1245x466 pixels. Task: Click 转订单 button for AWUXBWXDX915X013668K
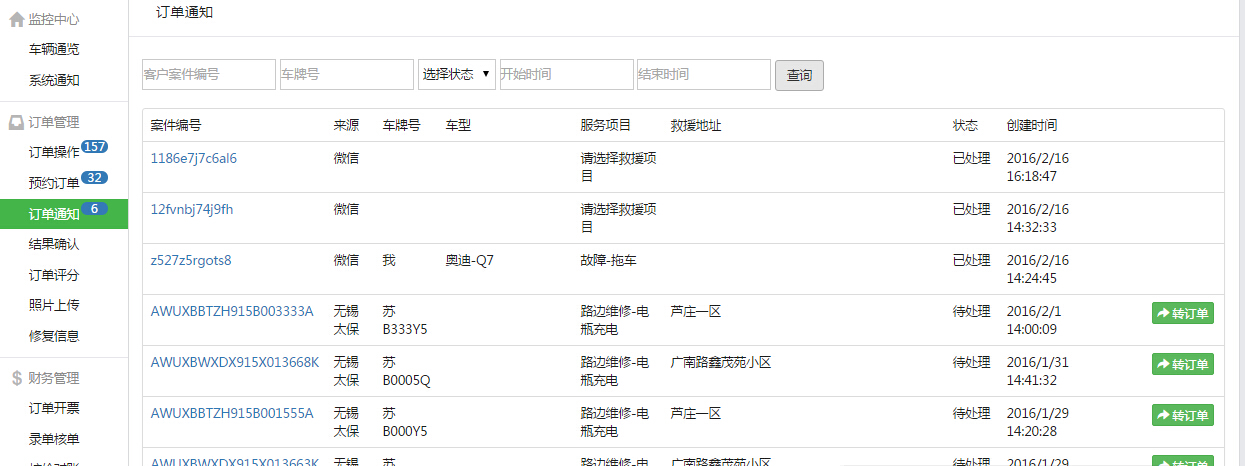(1182, 364)
